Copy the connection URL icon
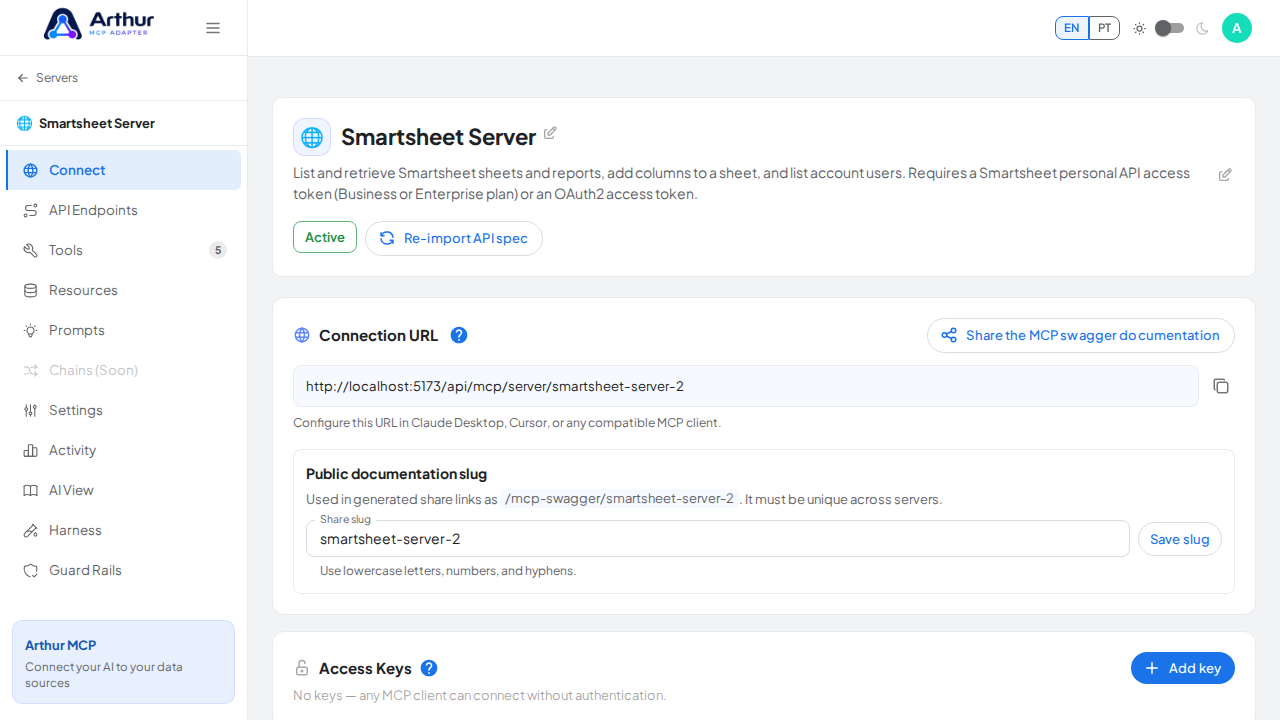Viewport: 1280px width, 720px height. point(1221,386)
